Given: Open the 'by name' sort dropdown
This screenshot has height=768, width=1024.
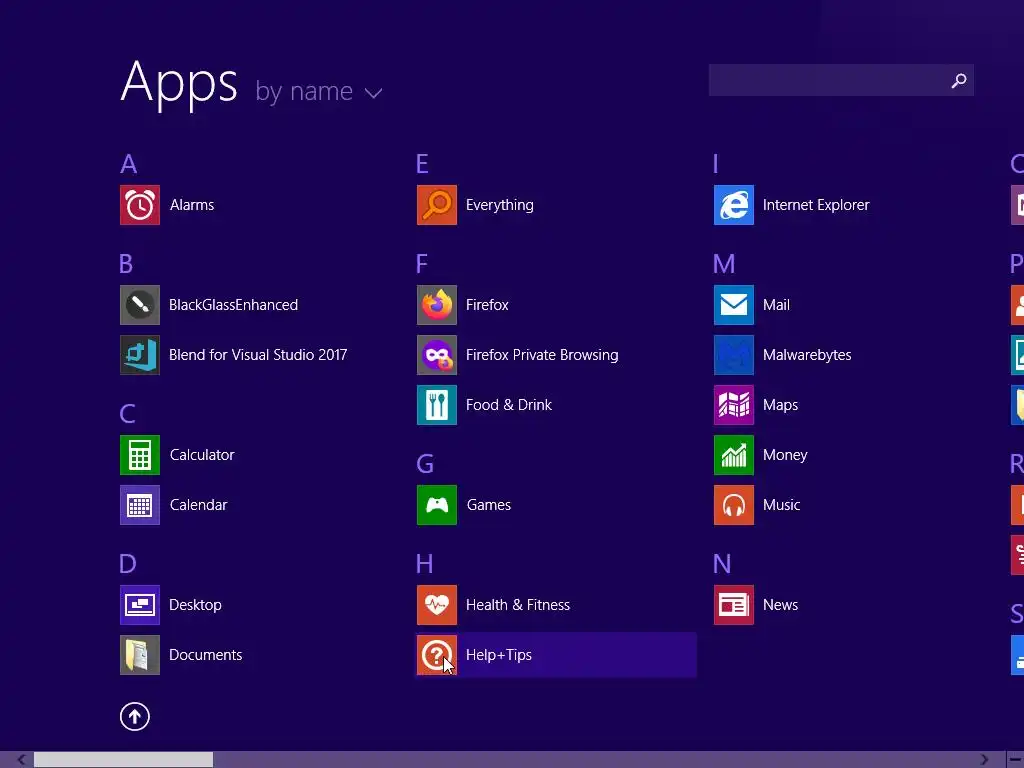Looking at the screenshot, I should pos(319,91).
